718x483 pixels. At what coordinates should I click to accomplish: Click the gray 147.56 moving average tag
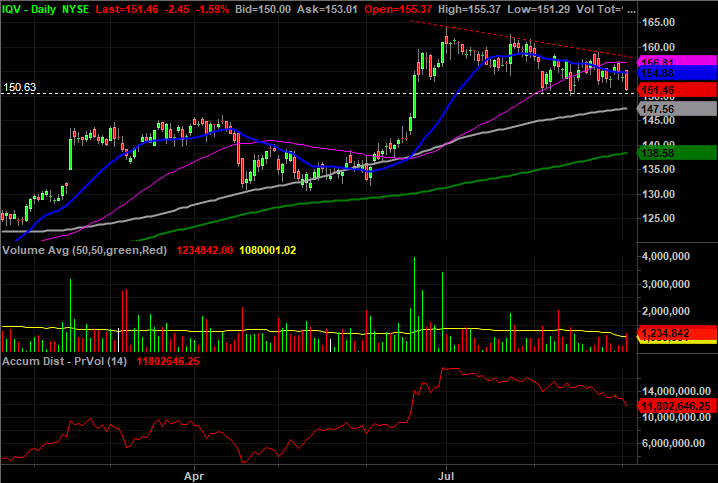click(677, 109)
